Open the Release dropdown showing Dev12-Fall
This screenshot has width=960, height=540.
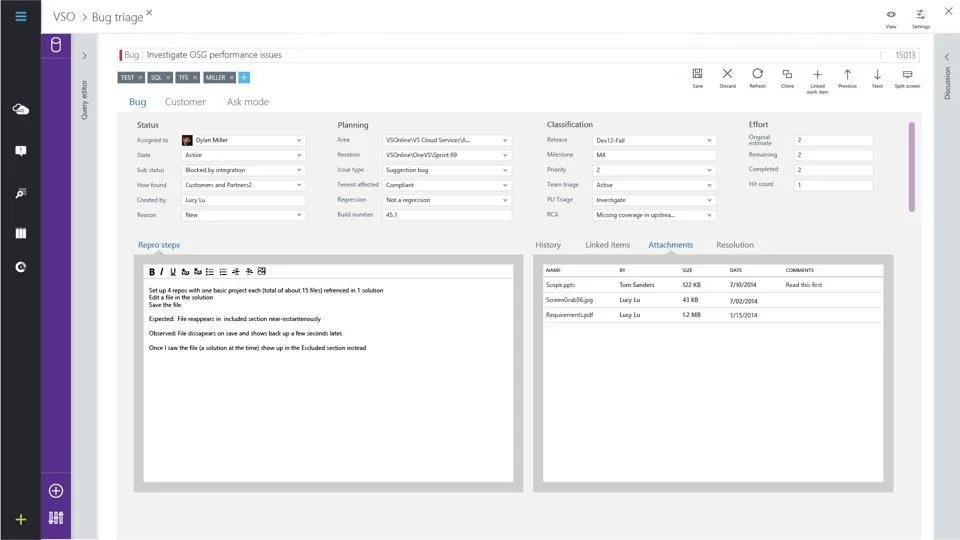(654, 140)
